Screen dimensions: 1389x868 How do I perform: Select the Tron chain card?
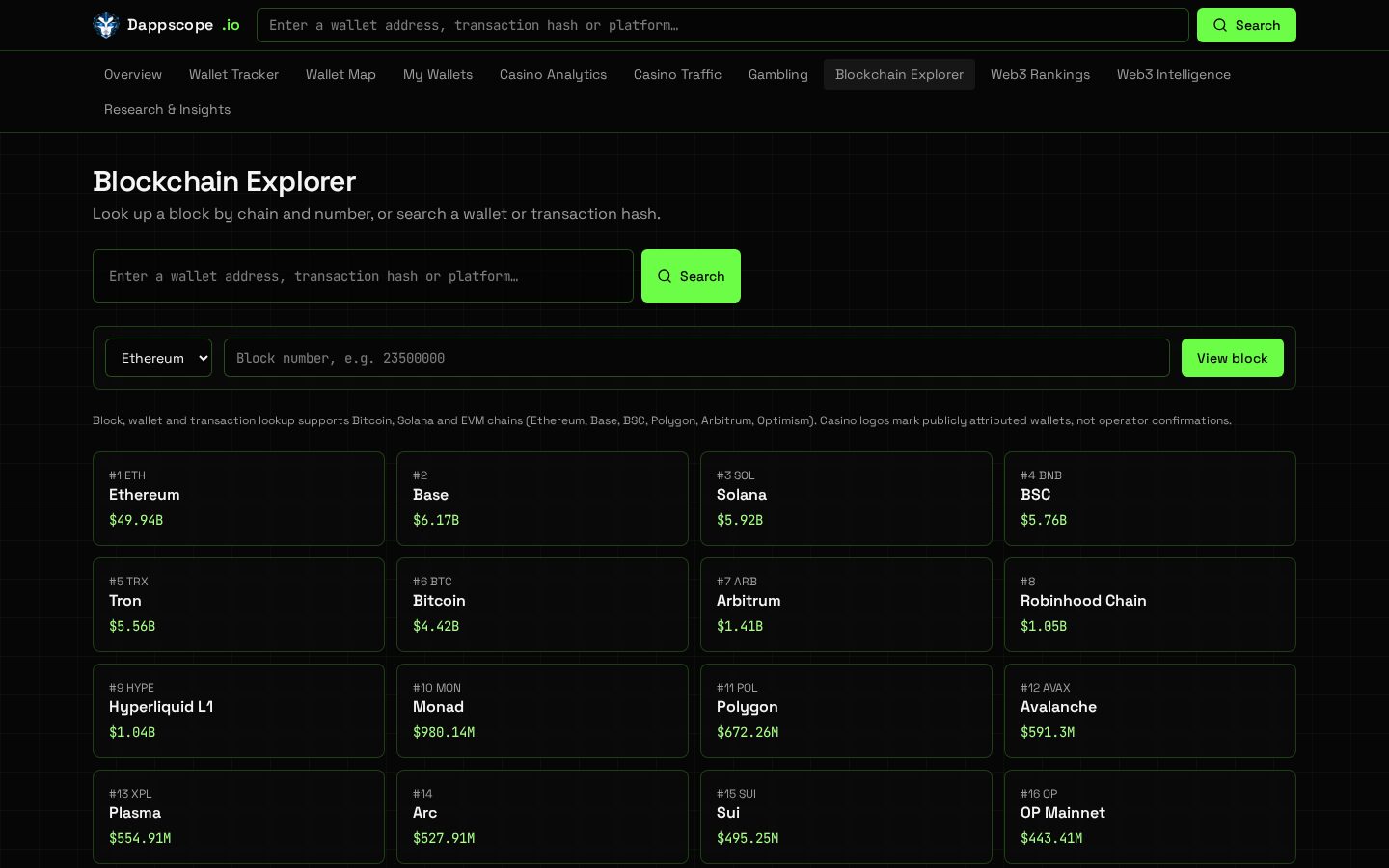click(x=238, y=605)
